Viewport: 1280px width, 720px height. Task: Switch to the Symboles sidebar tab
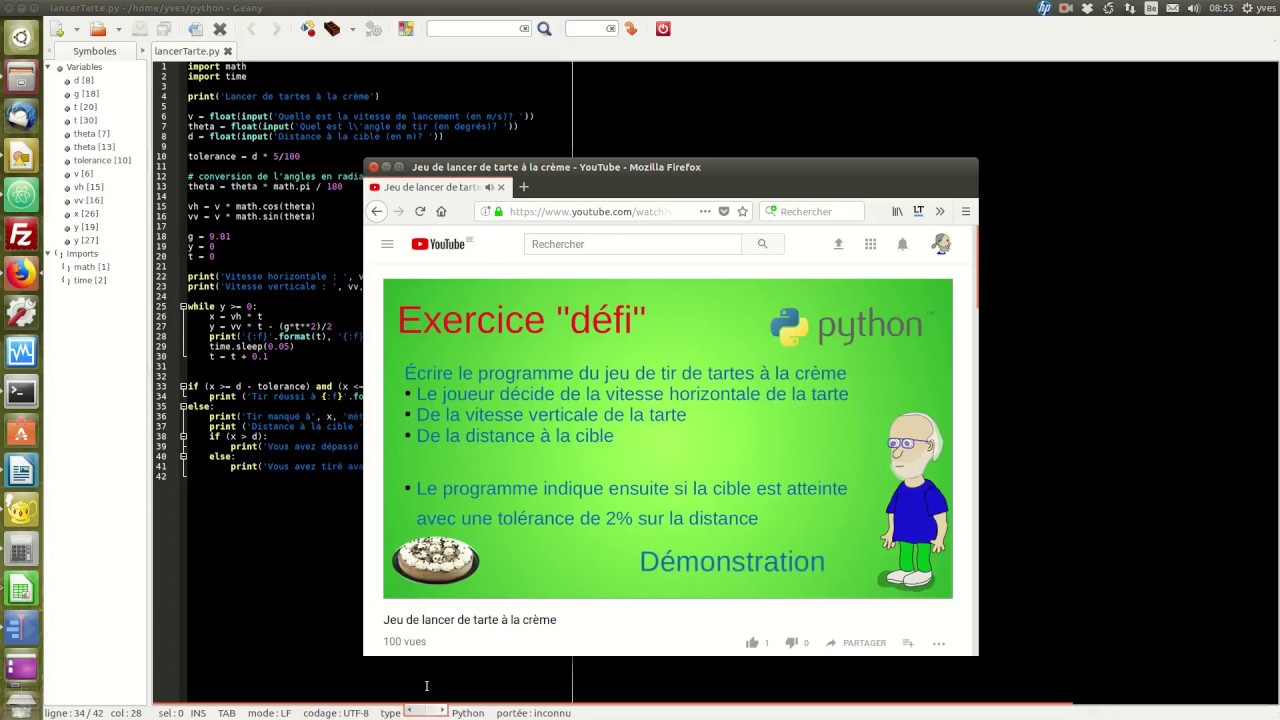click(94, 51)
